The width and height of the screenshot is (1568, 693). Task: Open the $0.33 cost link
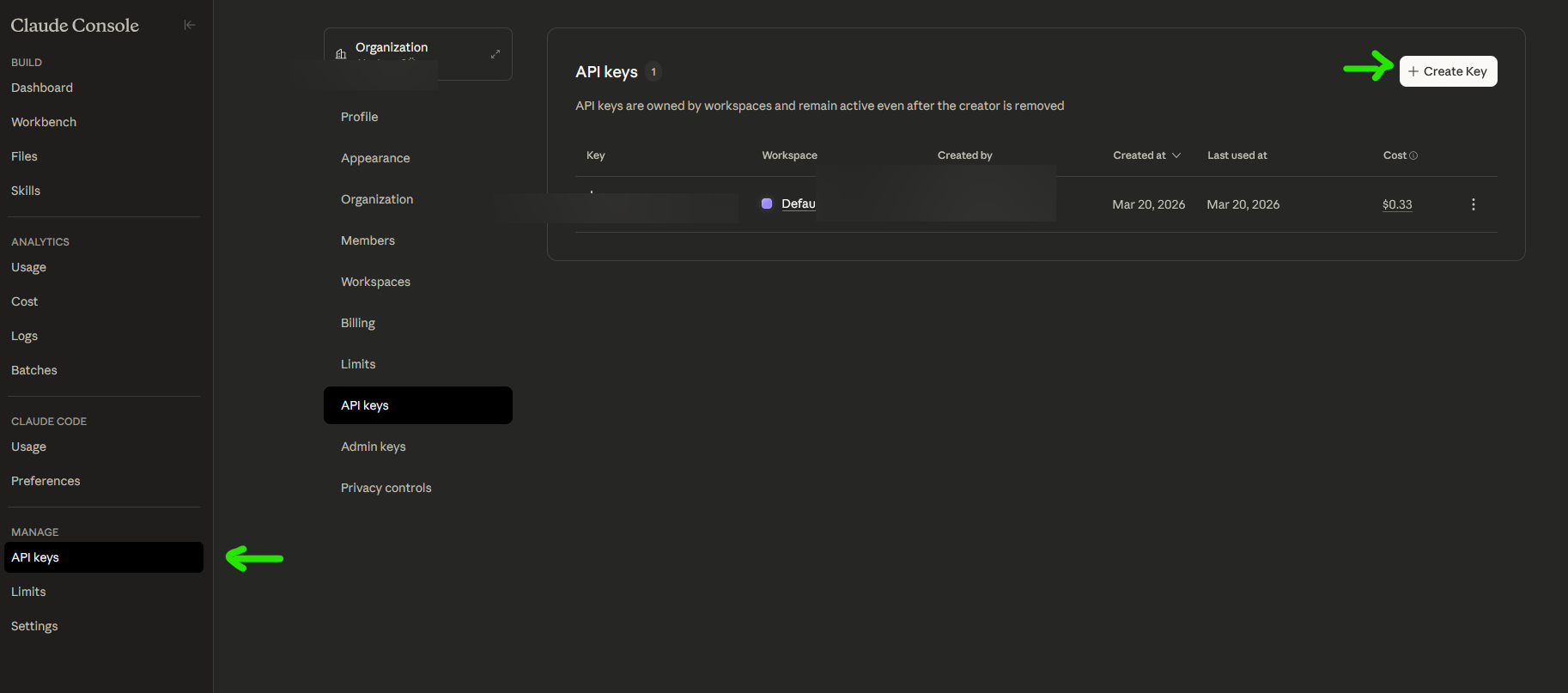coord(1397,204)
